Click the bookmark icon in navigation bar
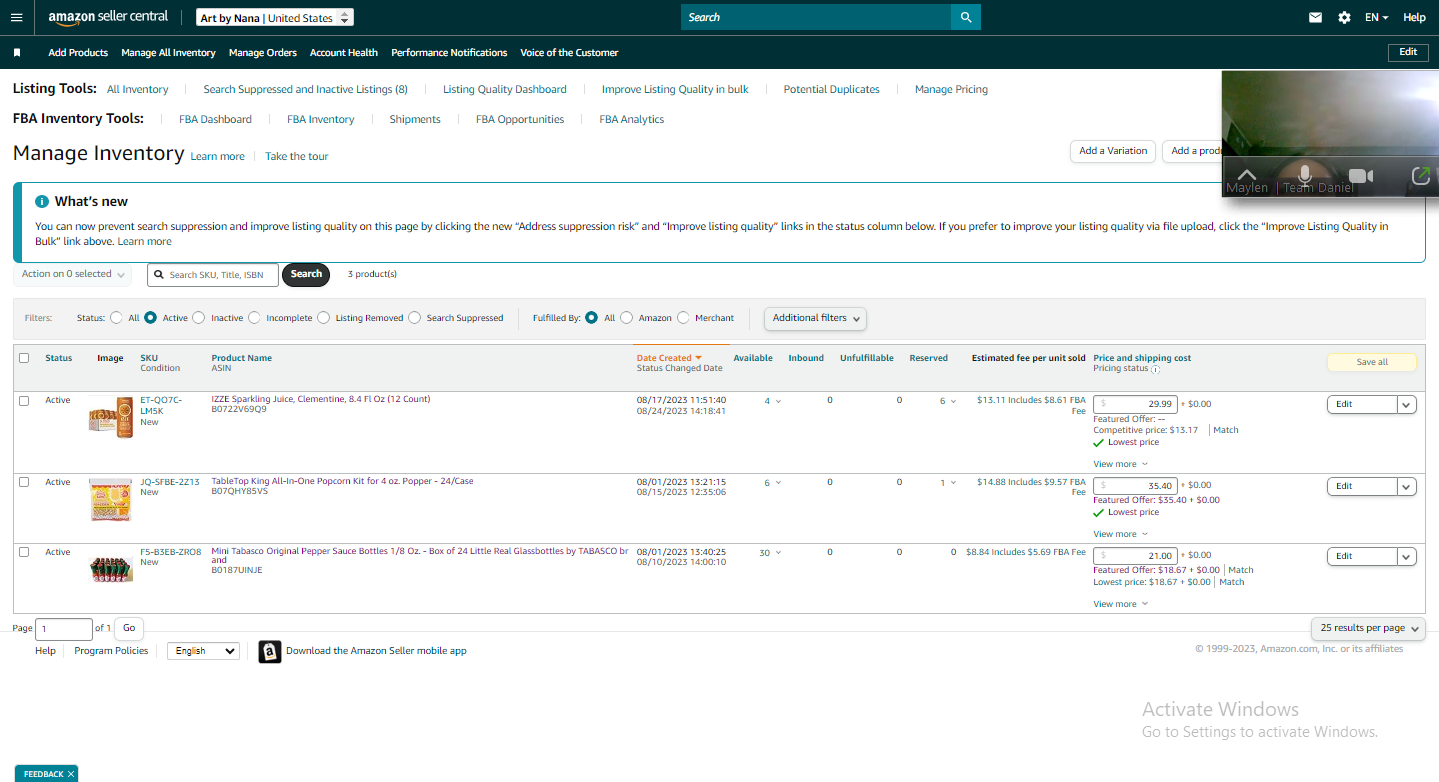The width and height of the screenshot is (1439, 782). [17, 52]
